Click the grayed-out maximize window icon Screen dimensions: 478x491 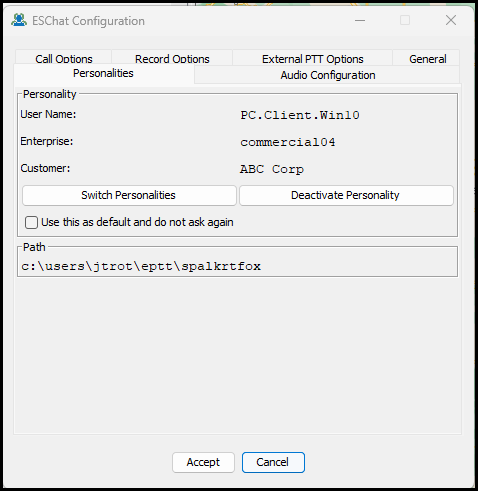pos(405,20)
